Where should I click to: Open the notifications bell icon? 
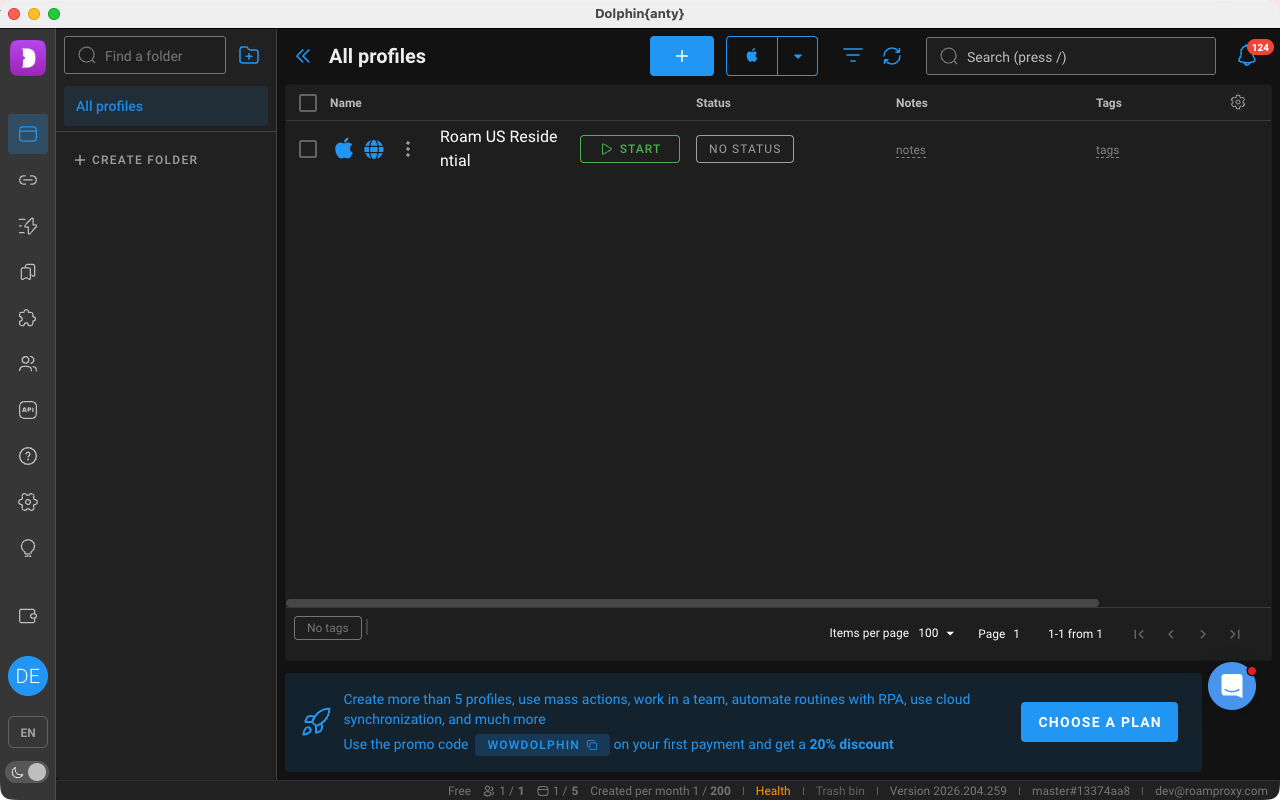[x=1247, y=56]
